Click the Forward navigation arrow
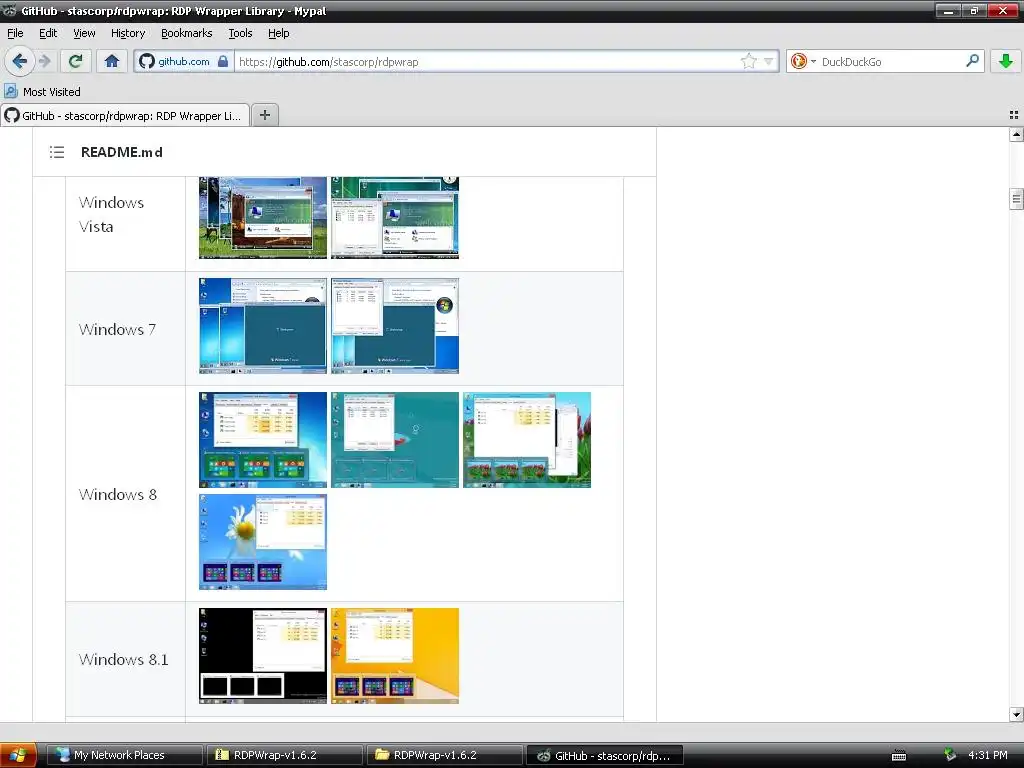This screenshot has height=768, width=1024. [45, 61]
